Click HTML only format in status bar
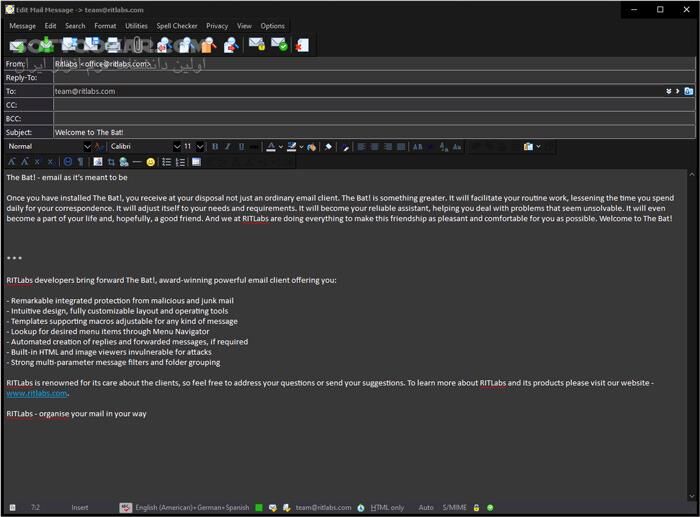The image size is (700, 517). (x=387, y=508)
